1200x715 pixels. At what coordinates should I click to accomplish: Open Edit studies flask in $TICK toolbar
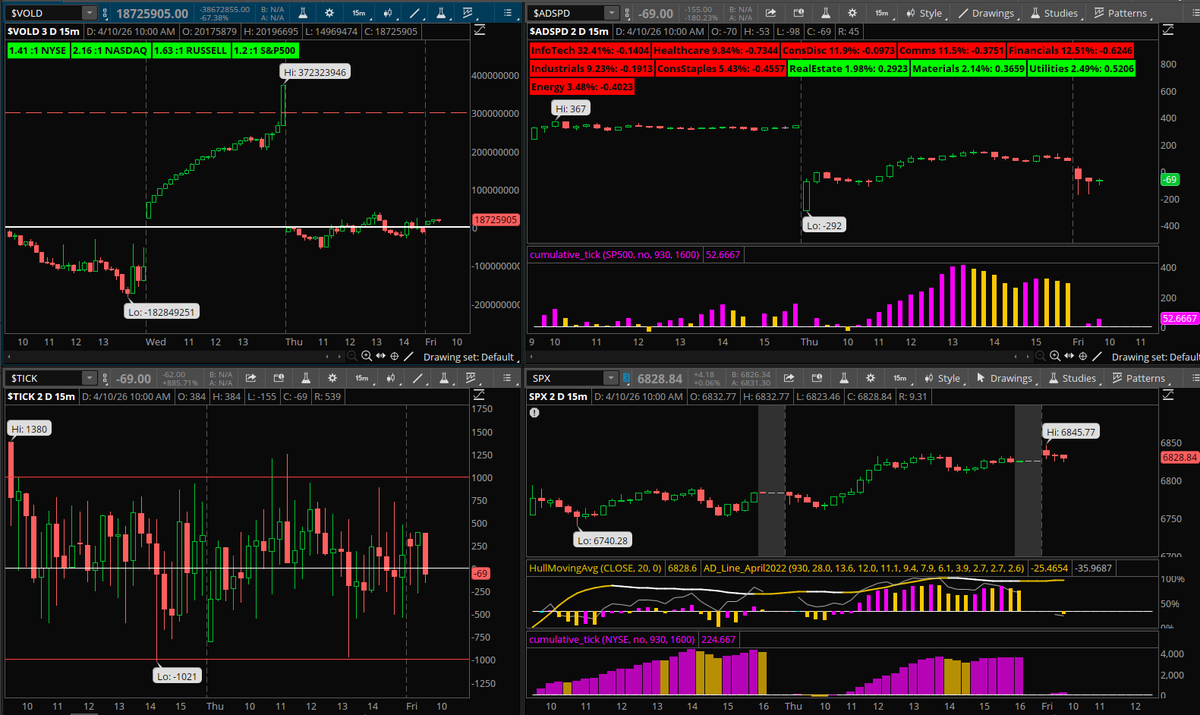point(444,378)
